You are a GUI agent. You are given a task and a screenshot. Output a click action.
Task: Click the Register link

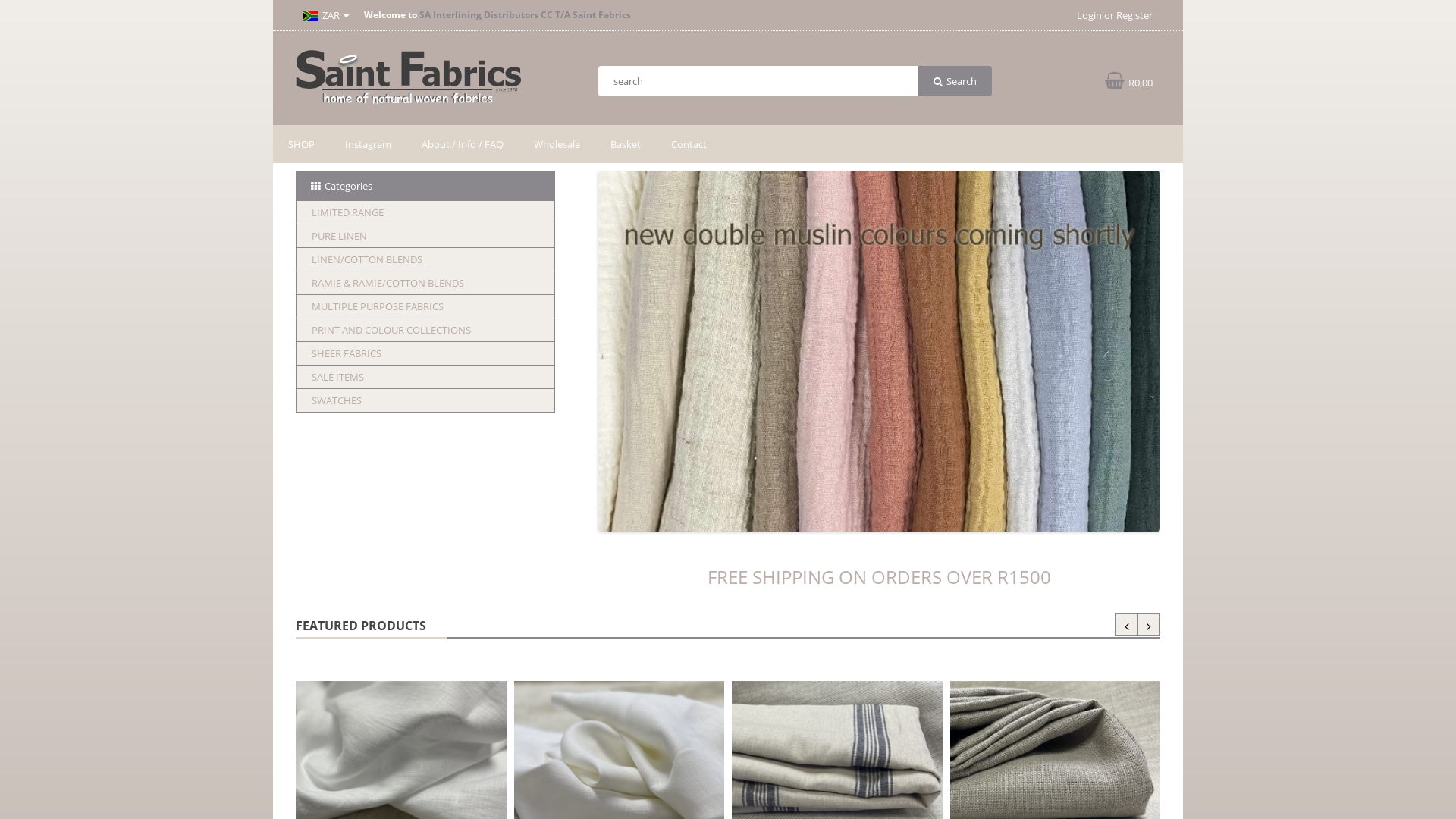[x=1134, y=15]
